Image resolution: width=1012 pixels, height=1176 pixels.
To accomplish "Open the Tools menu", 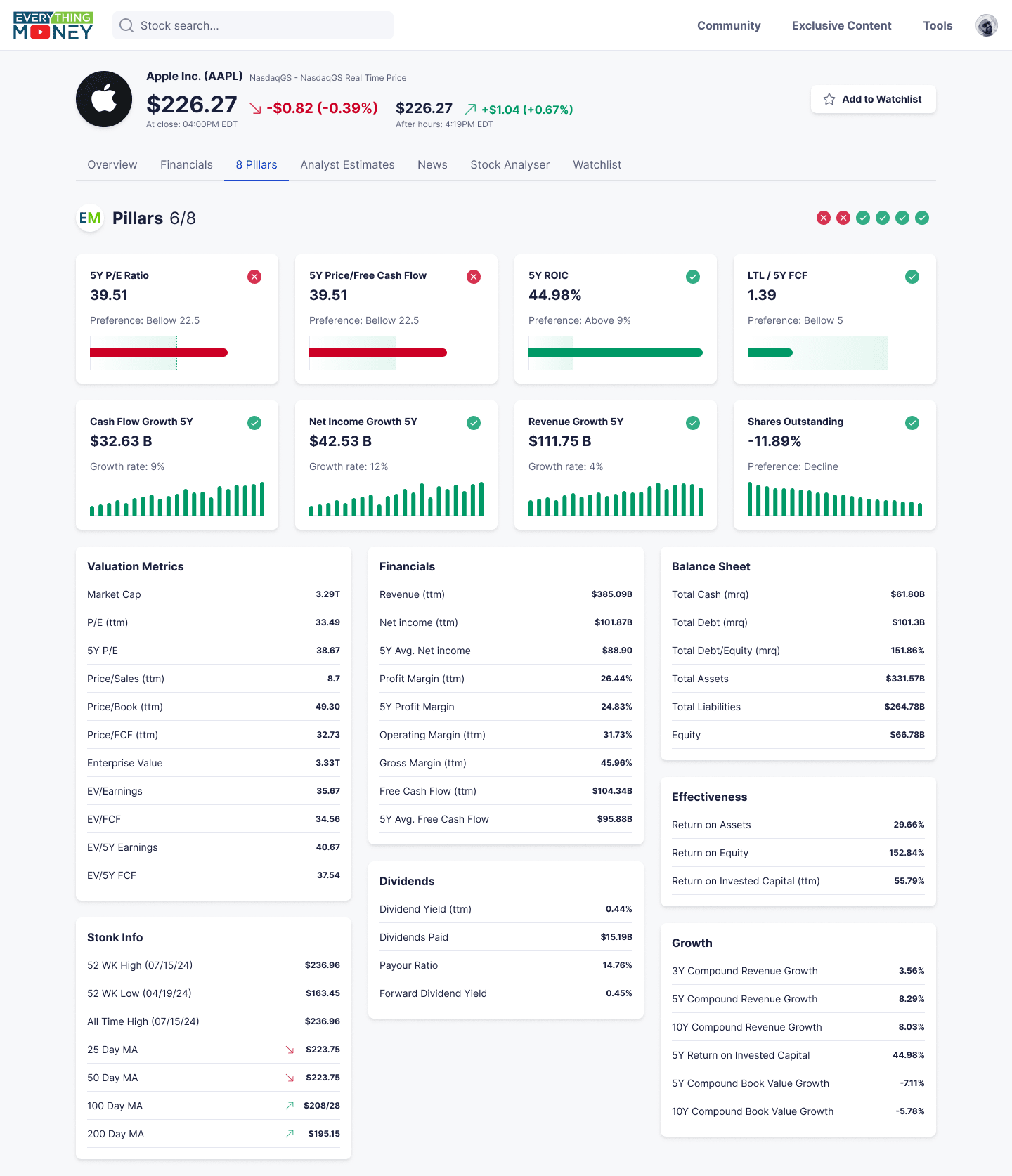I will [938, 25].
